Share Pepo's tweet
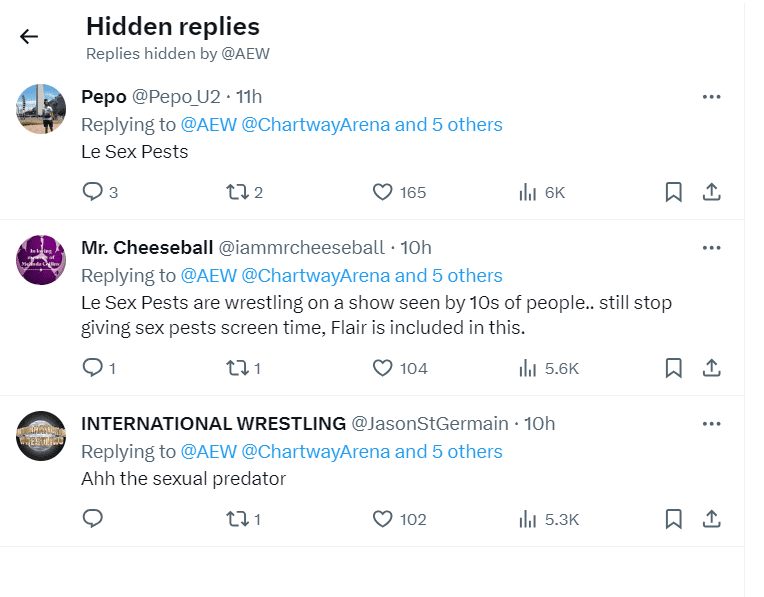Image resolution: width=764 pixels, height=597 pixels. pyautogui.click(x=712, y=192)
